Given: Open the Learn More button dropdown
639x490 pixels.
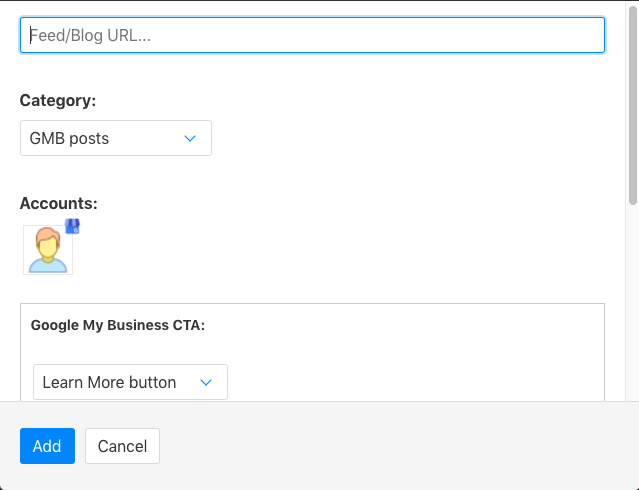Looking at the screenshot, I should (x=130, y=382).
